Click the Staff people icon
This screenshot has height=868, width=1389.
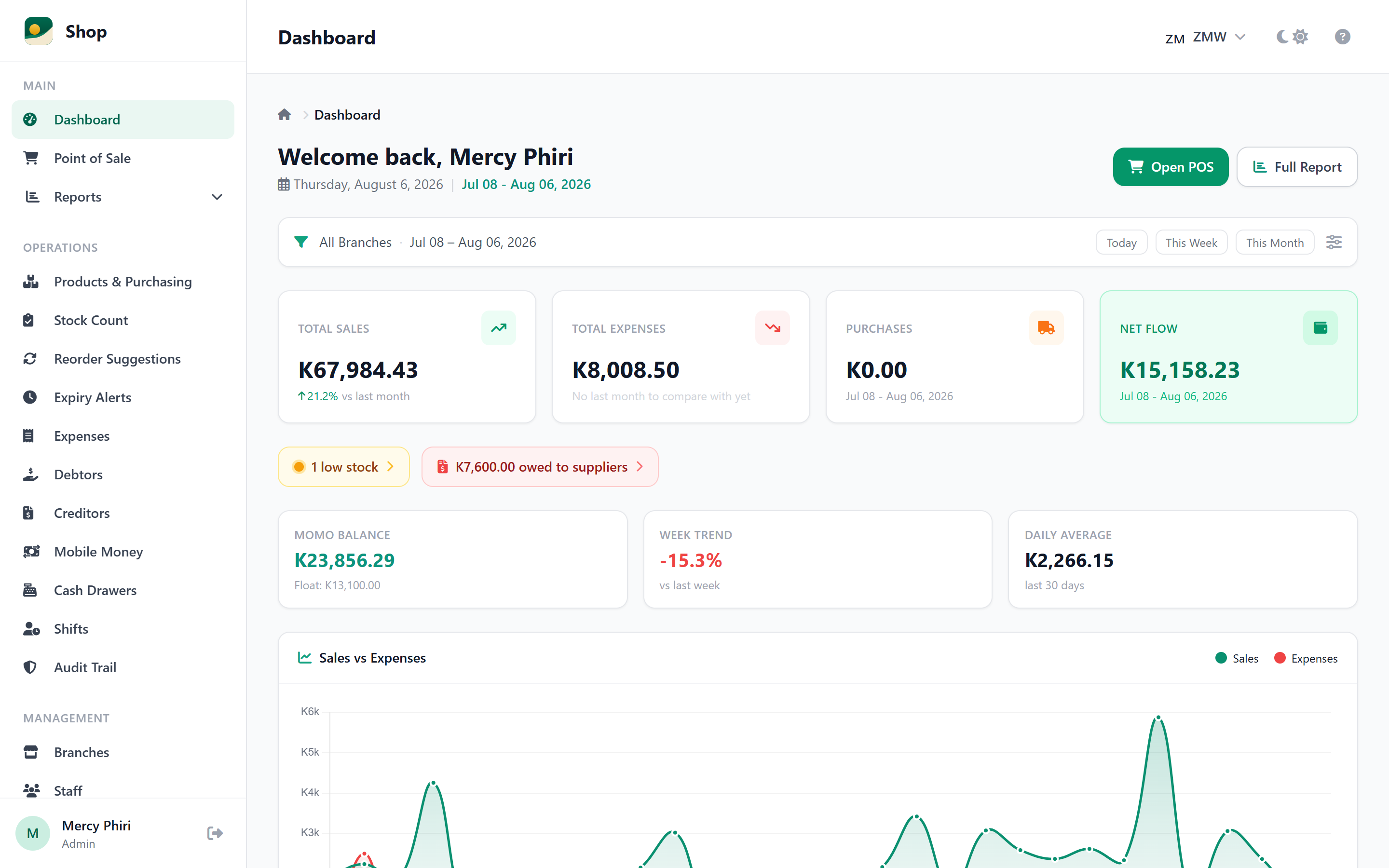point(31,790)
